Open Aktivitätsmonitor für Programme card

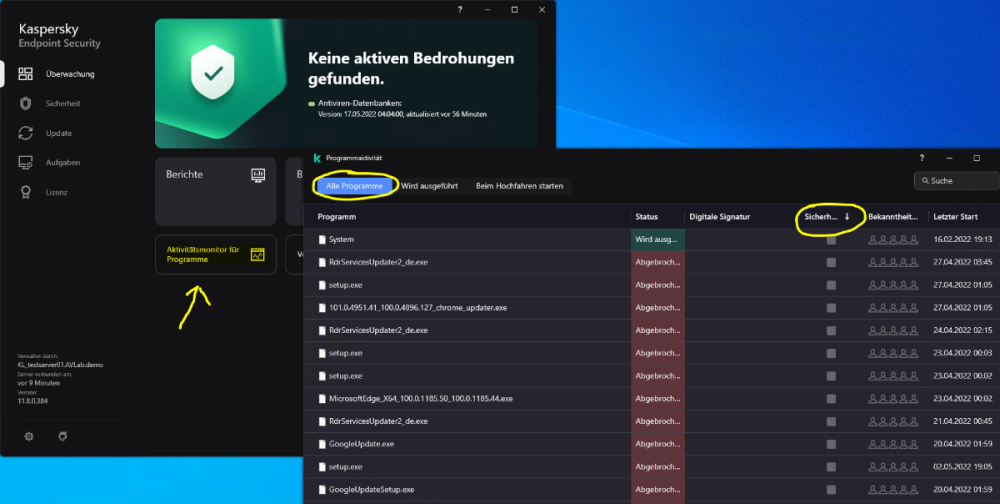216,255
